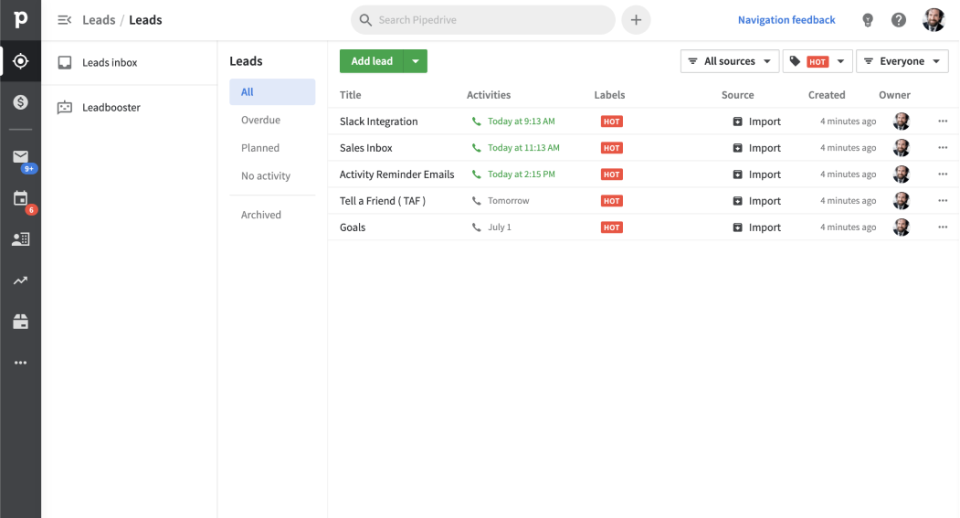Click HOT label on Slack Integration row
Image resolution: width=960 pixels, height=518 pixels.
tap(612, 121)
